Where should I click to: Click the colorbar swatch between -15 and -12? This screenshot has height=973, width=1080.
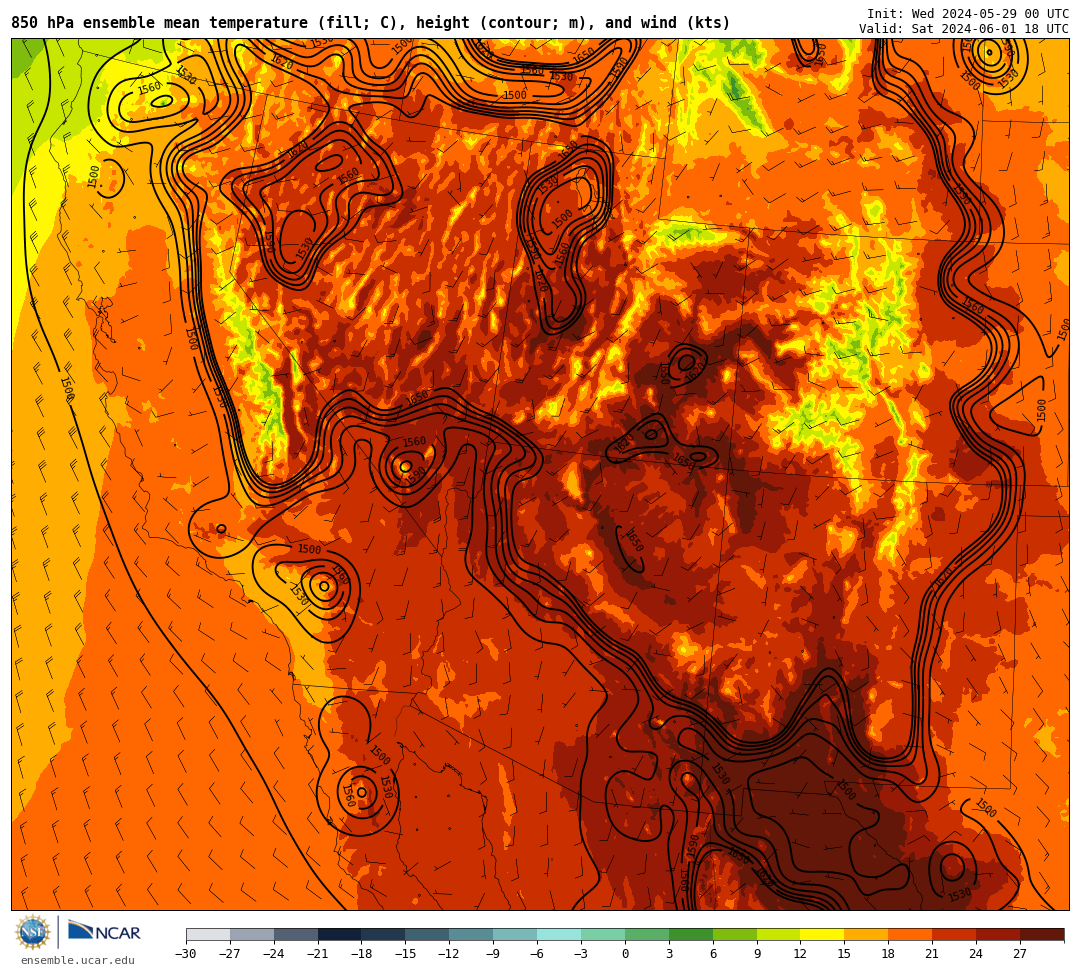tap(428, 934)
